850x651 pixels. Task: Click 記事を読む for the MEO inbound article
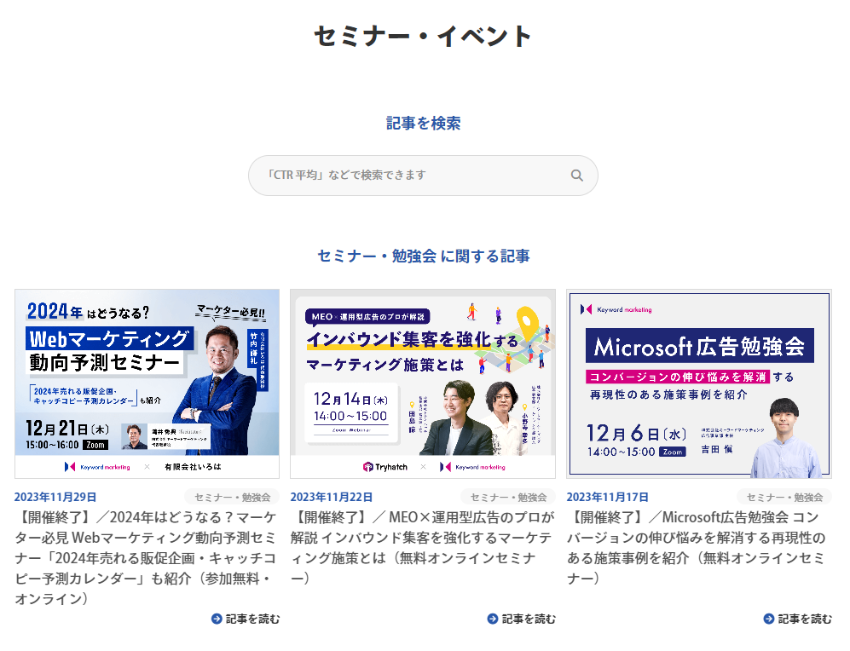click(521, 619)
